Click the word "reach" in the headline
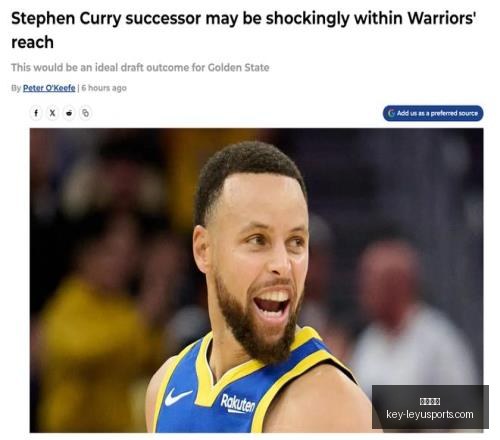 pos(32,42)
